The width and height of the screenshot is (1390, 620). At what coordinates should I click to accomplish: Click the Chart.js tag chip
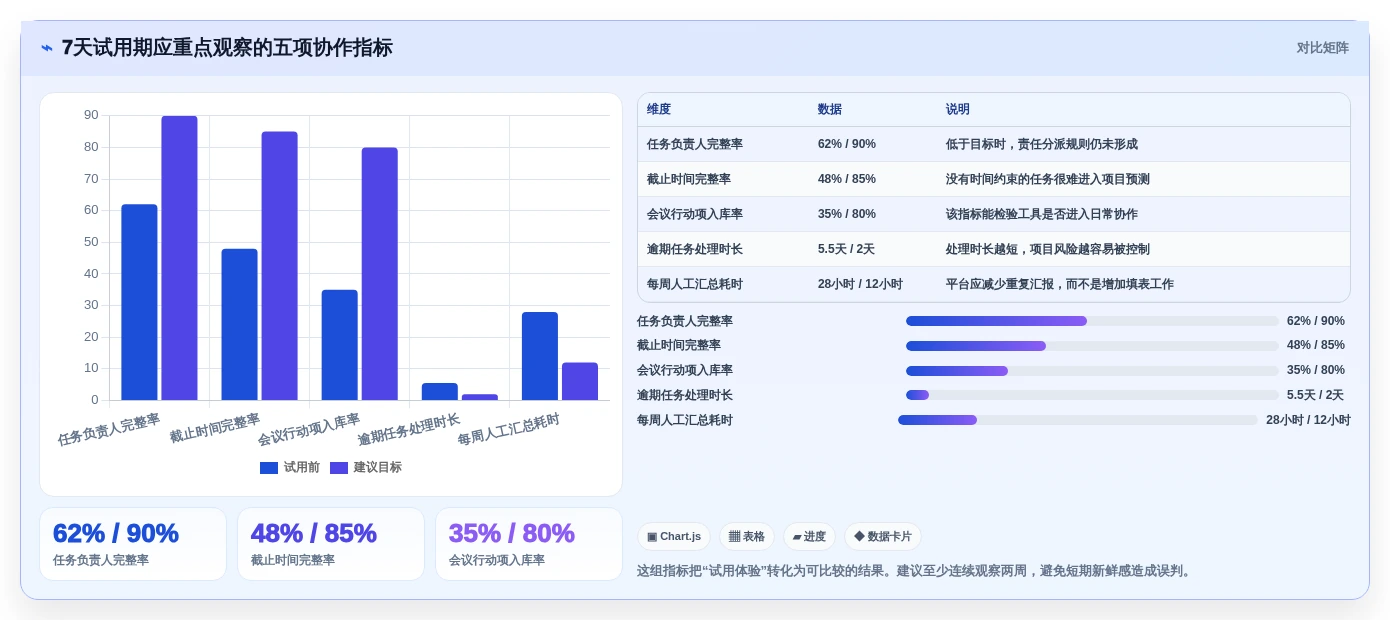(x=674, y=537)
